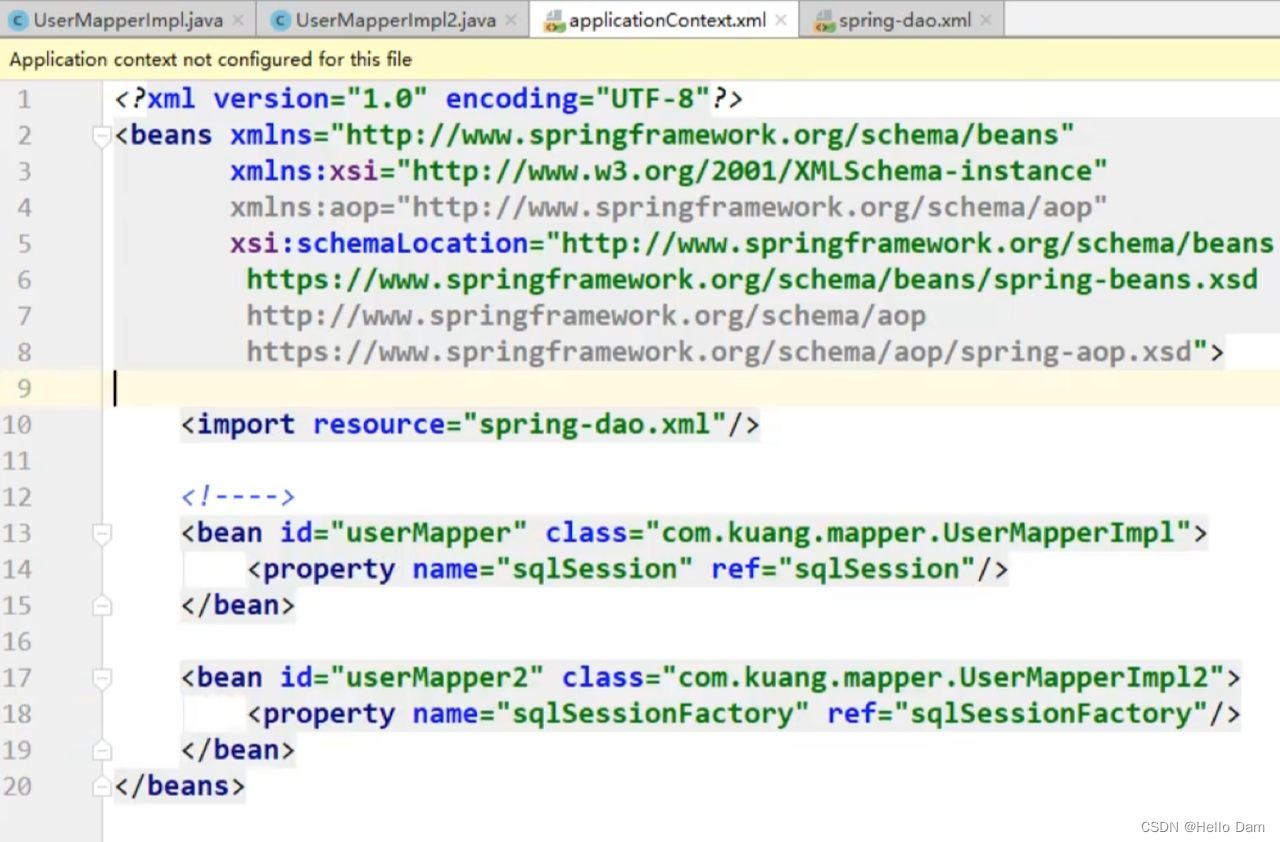Viewport: 1280px width, 842px height.
Task: Place cursor on the empty line 9
Action: coord(690,388)
